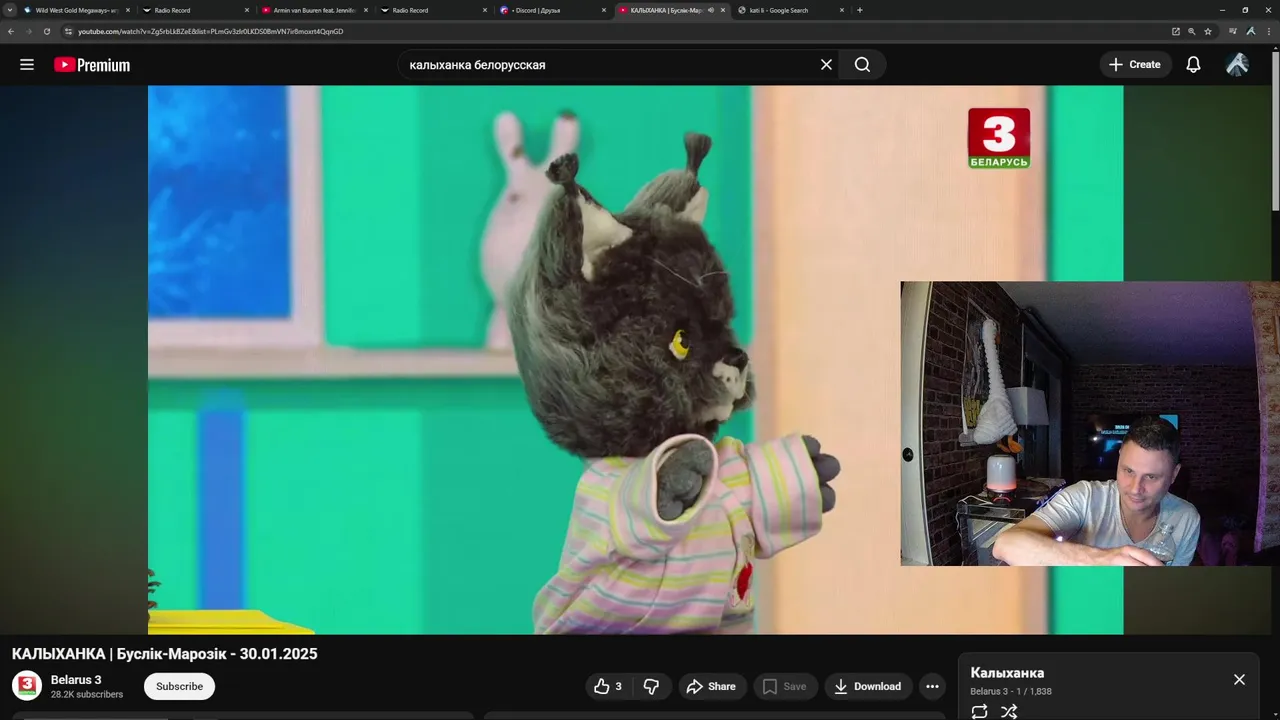Close the Google Search tab
This screenshot has width=1280, height=720.
(x=842, y=10)
